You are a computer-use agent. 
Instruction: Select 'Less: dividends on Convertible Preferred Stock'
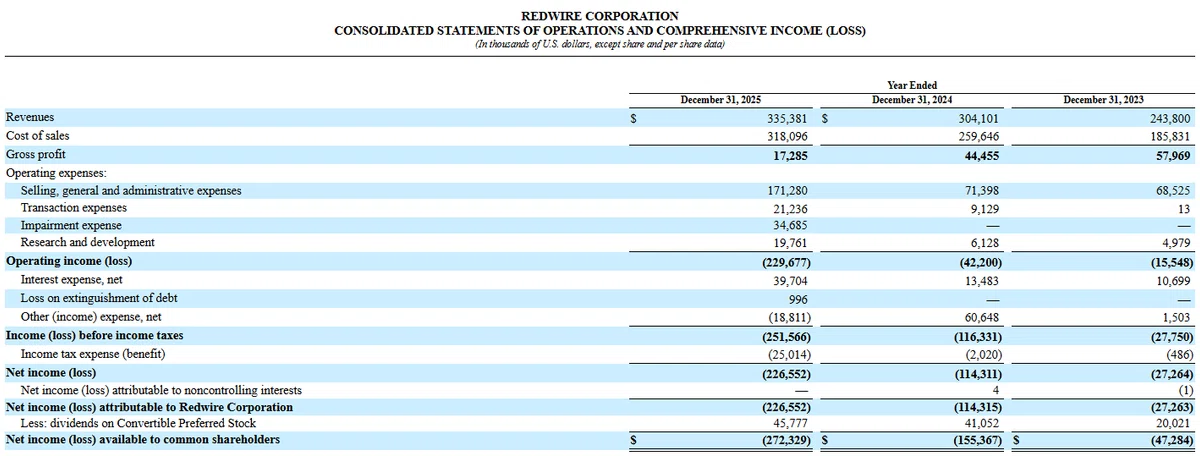pyautogui.click(x=136, y=424)
